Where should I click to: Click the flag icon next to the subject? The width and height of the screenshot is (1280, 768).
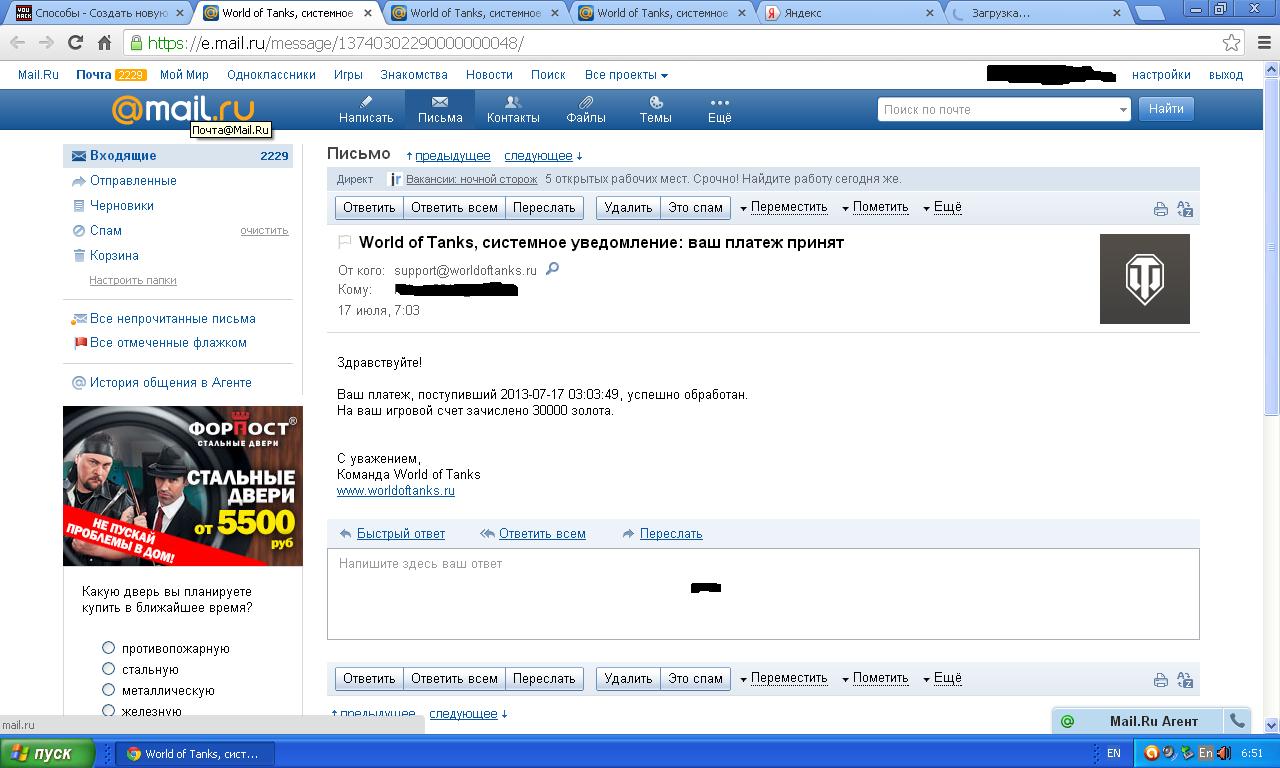(x=345, y=242)
